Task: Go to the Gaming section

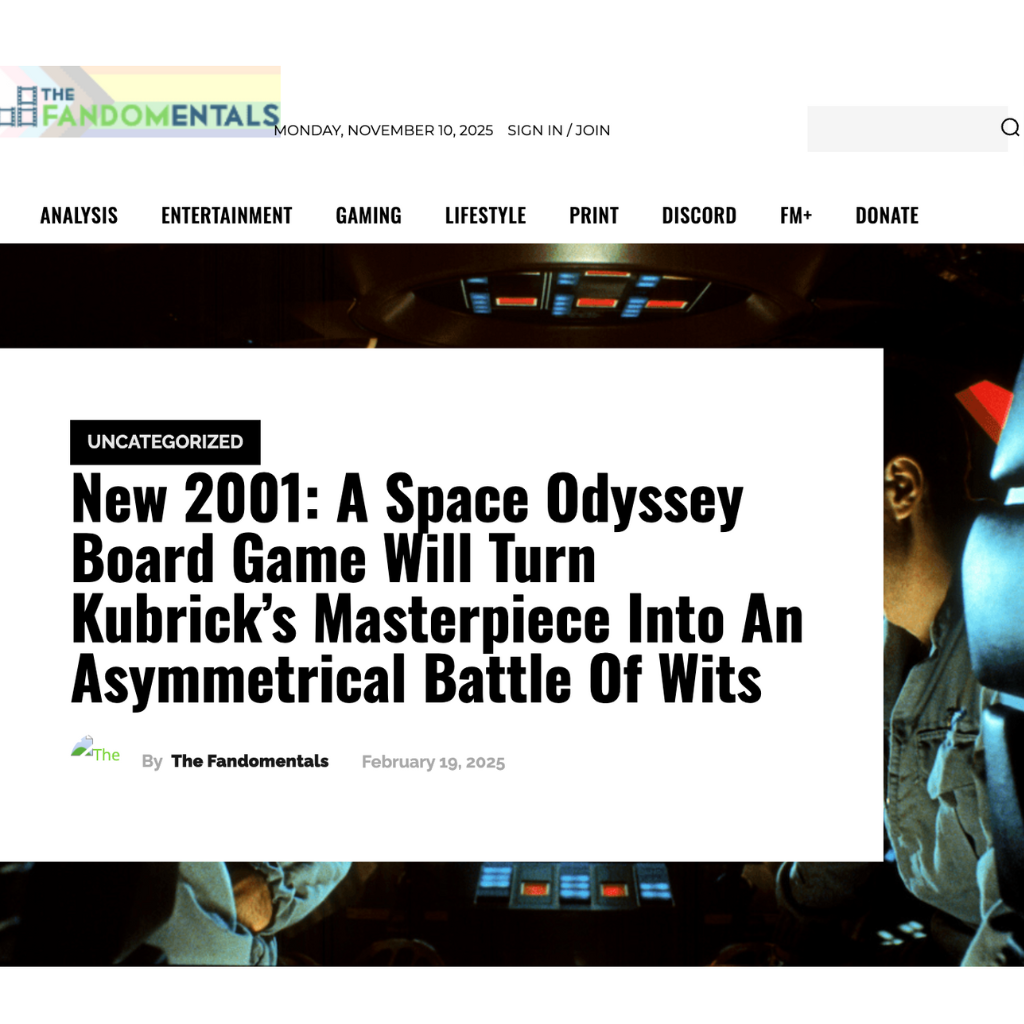Action: click(368, 215)
